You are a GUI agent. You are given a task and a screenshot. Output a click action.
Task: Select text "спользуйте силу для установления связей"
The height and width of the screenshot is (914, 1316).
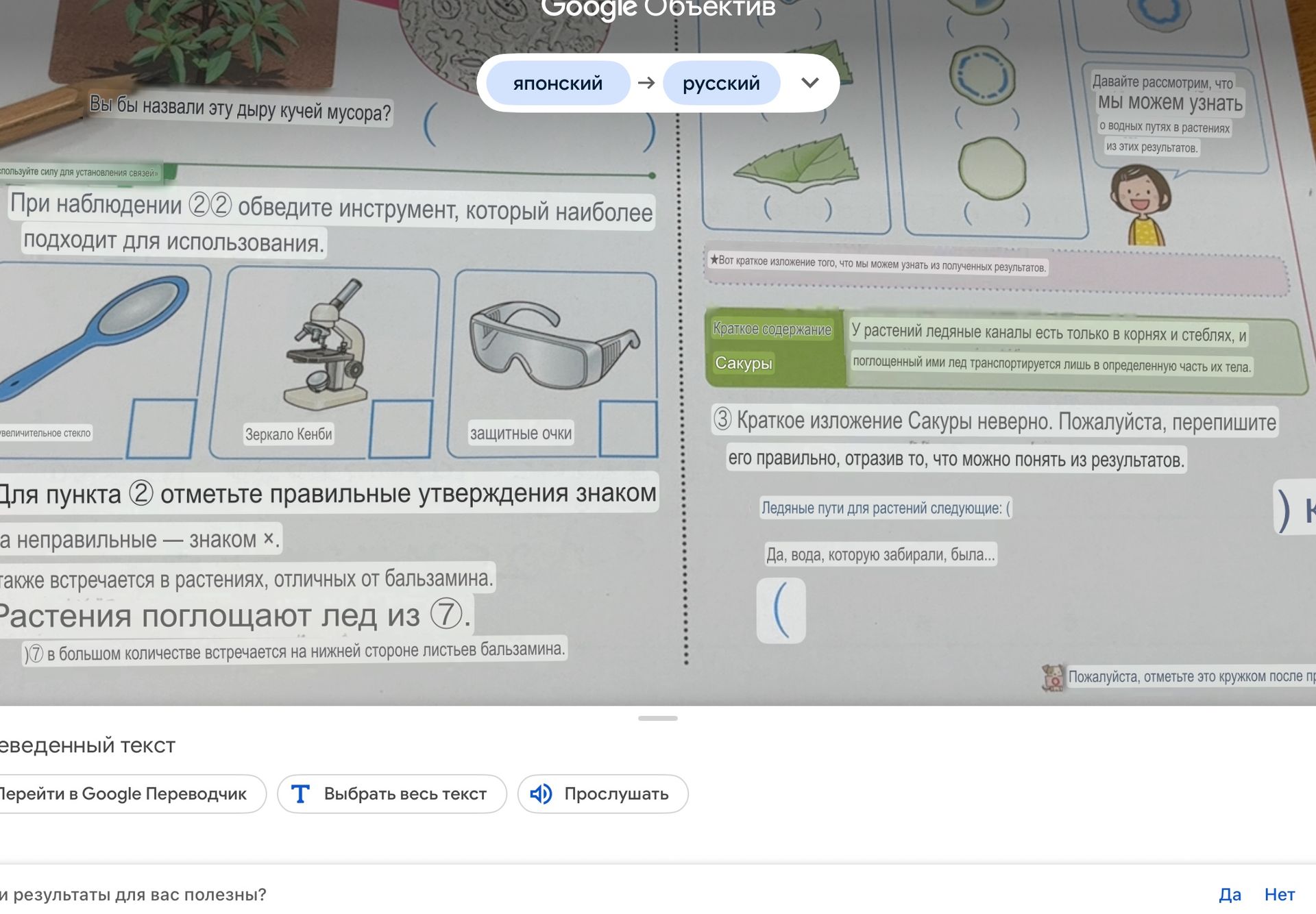click(x=80, y=172)
